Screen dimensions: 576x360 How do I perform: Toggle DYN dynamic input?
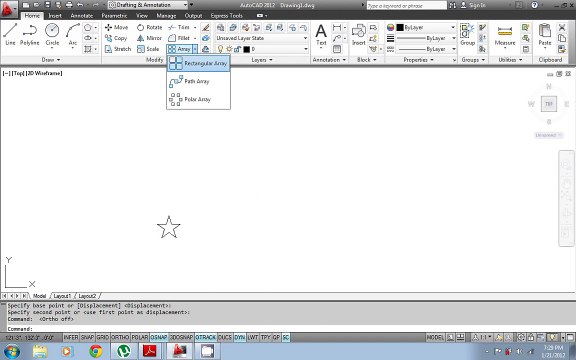point(240,337)
